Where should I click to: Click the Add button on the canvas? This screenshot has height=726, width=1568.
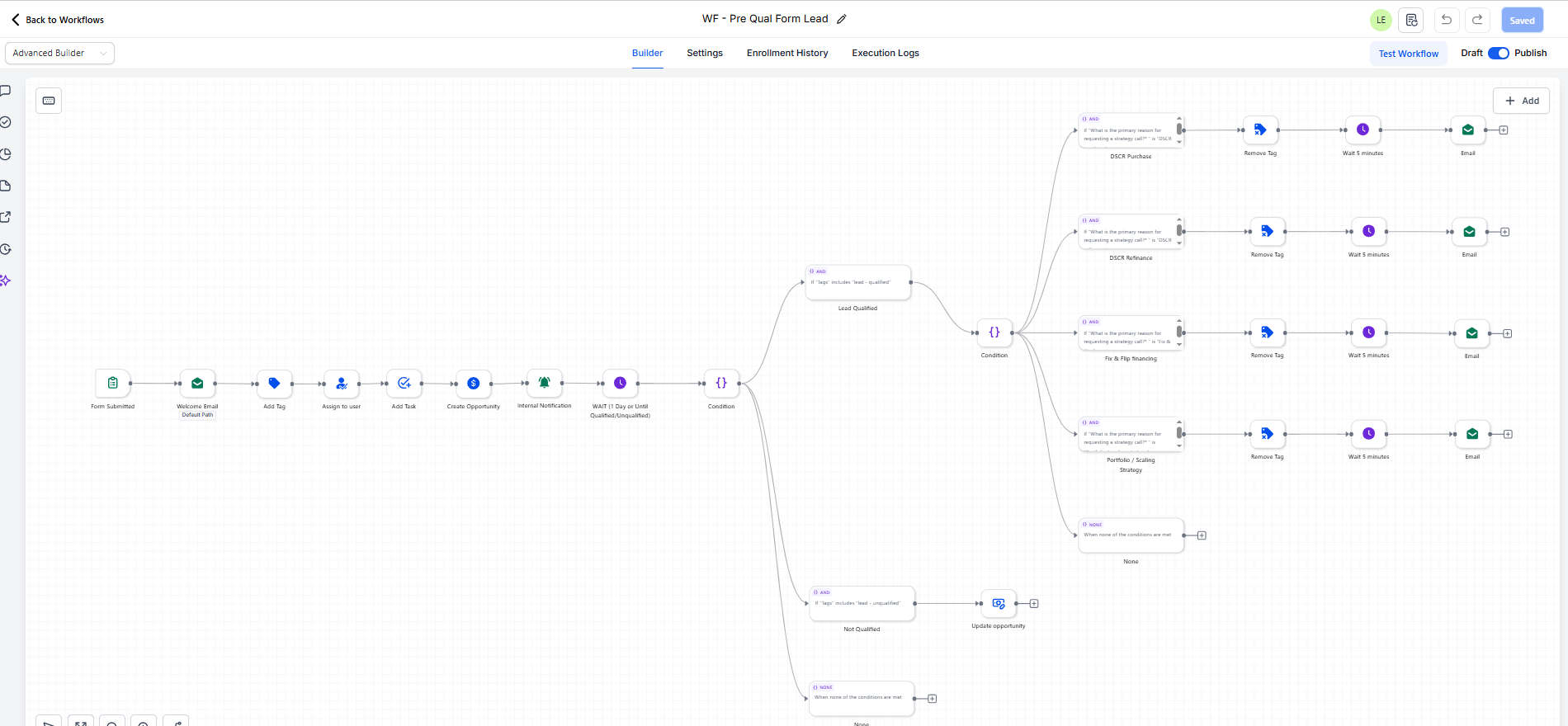point(1521,101)
